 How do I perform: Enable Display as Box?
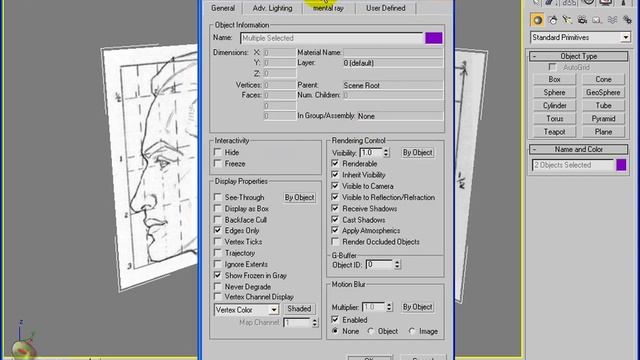click(218, 209)
